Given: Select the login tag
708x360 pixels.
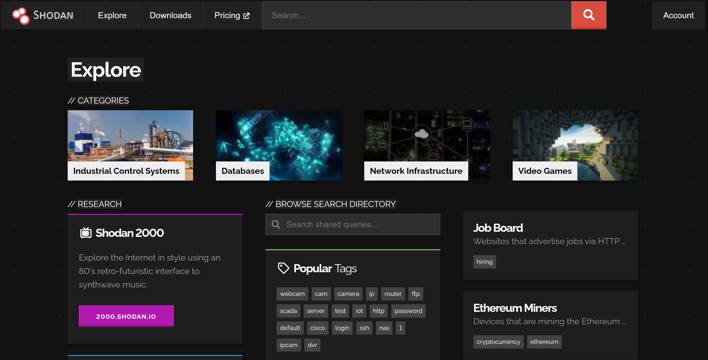Looking at the screenshot, I should tap(342, 328).
